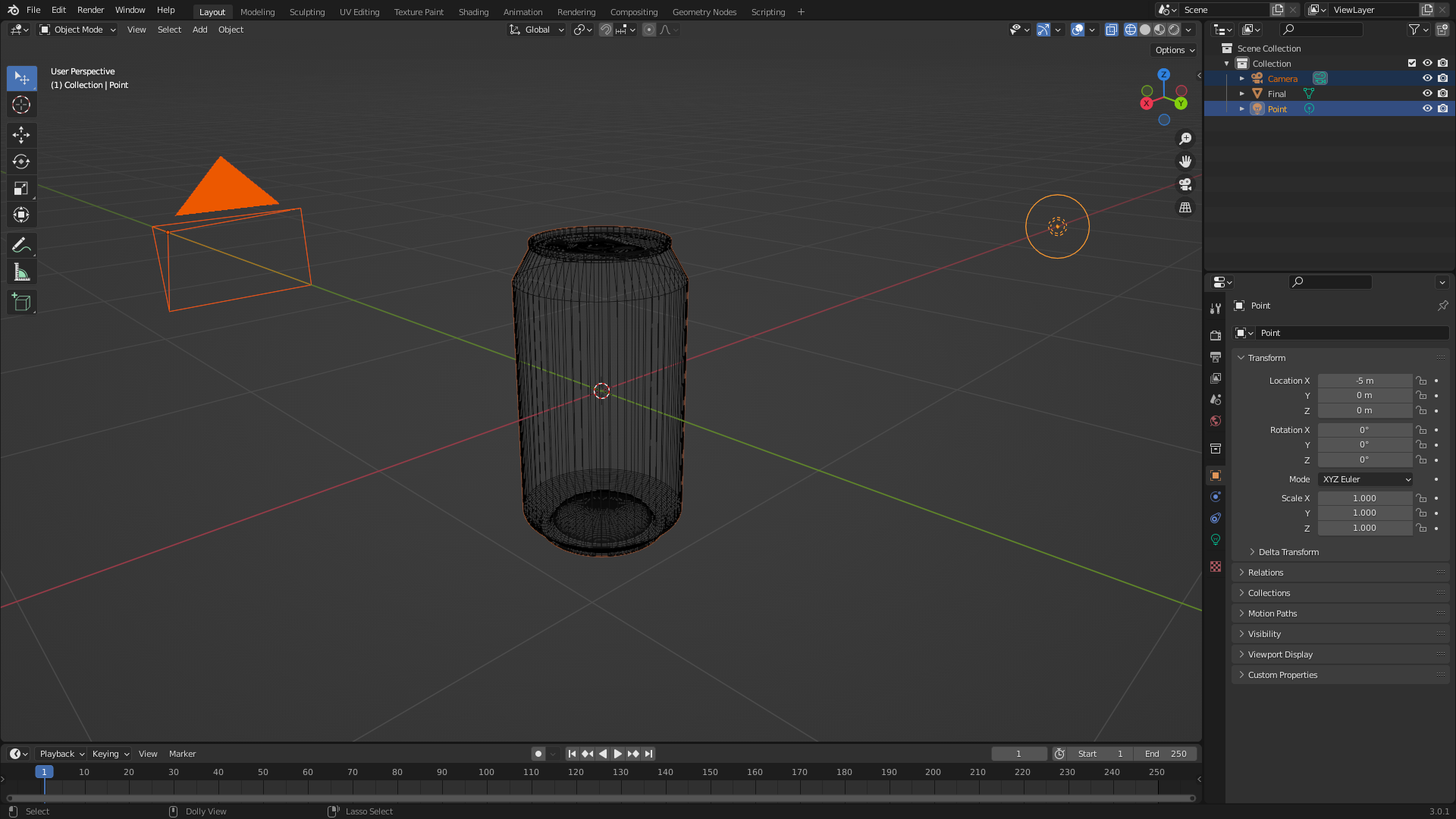Viewport: 1456px width, 819px height.
Task: Activate the Rotate tool
Action: 21,162
